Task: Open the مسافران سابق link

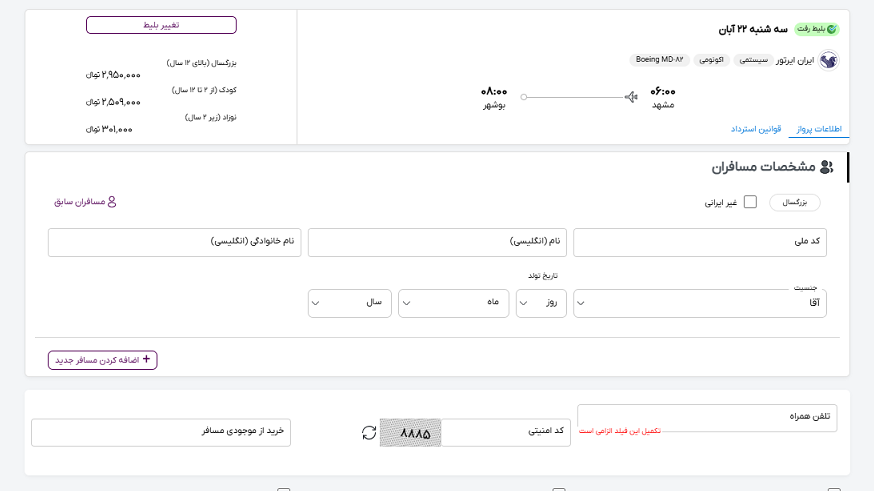Action: pos(85,202)
